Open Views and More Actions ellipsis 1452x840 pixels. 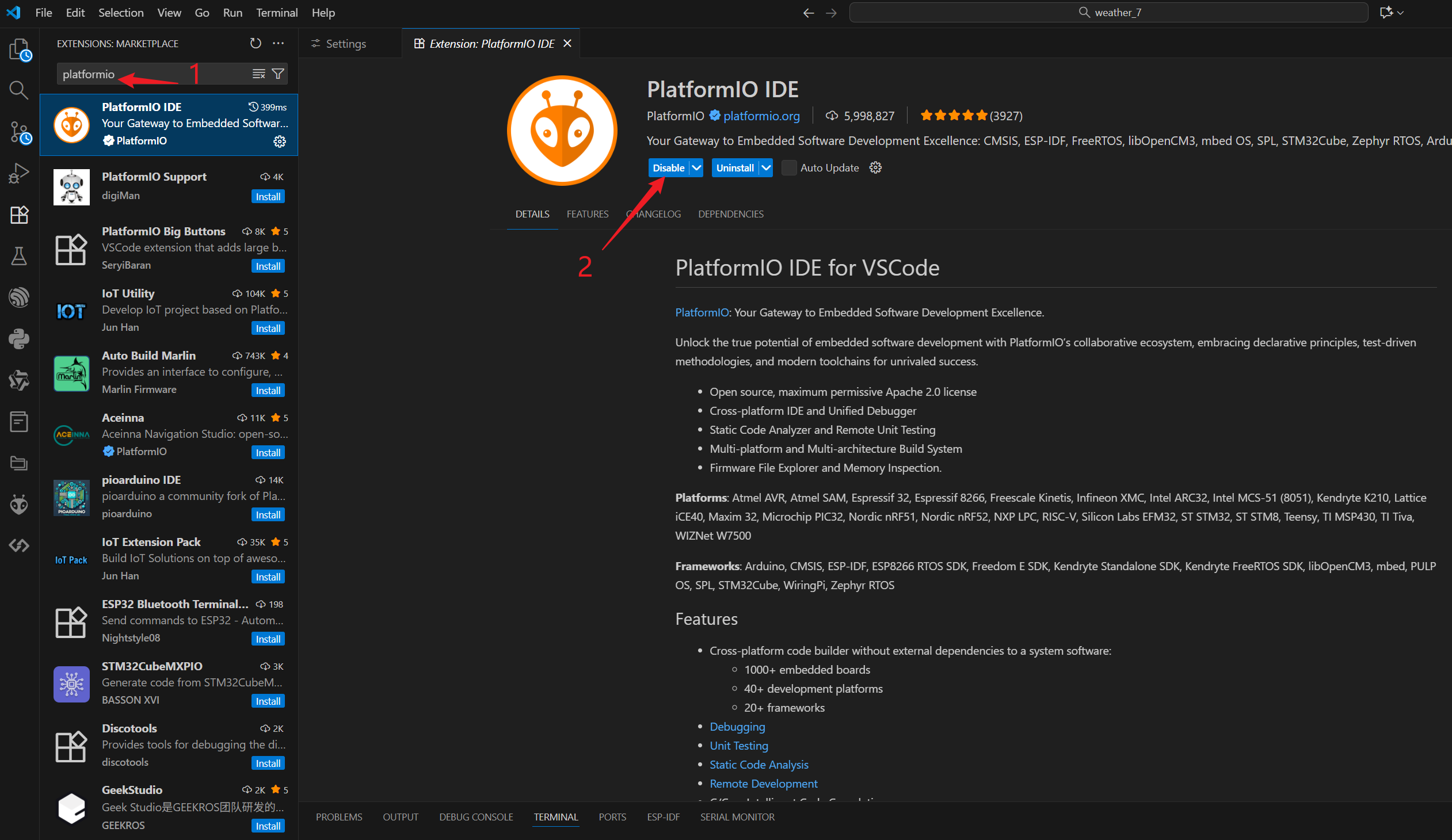279,44
